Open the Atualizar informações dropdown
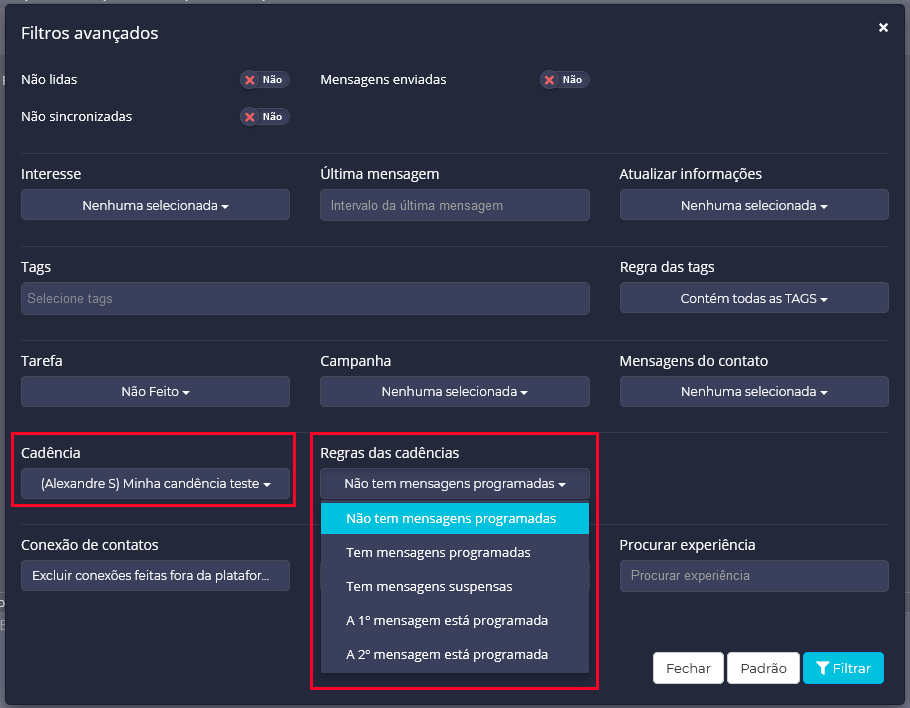910x708 pixels. click(x=754, y=205)
